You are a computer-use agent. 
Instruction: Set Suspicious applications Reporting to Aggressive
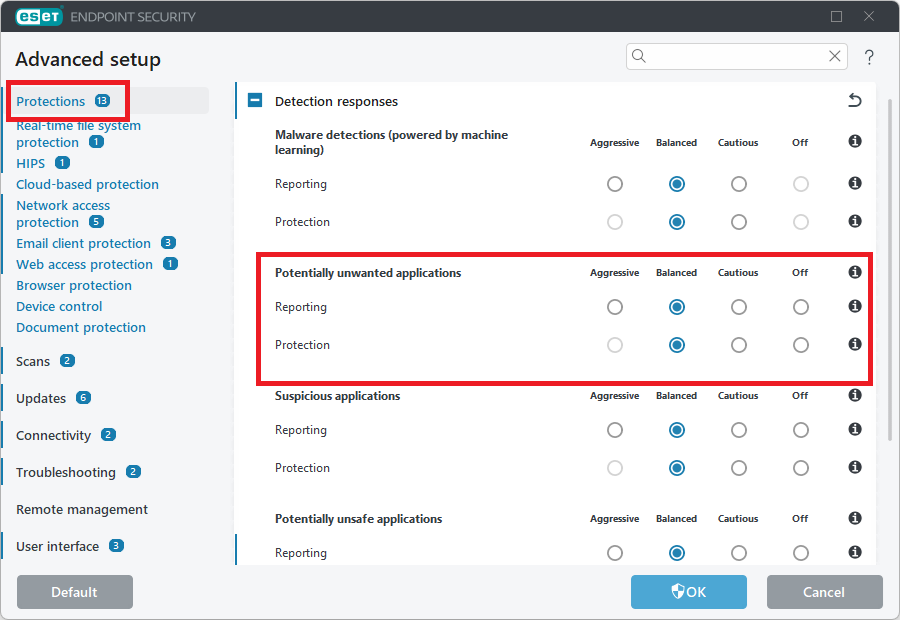(x=615, y=430)
